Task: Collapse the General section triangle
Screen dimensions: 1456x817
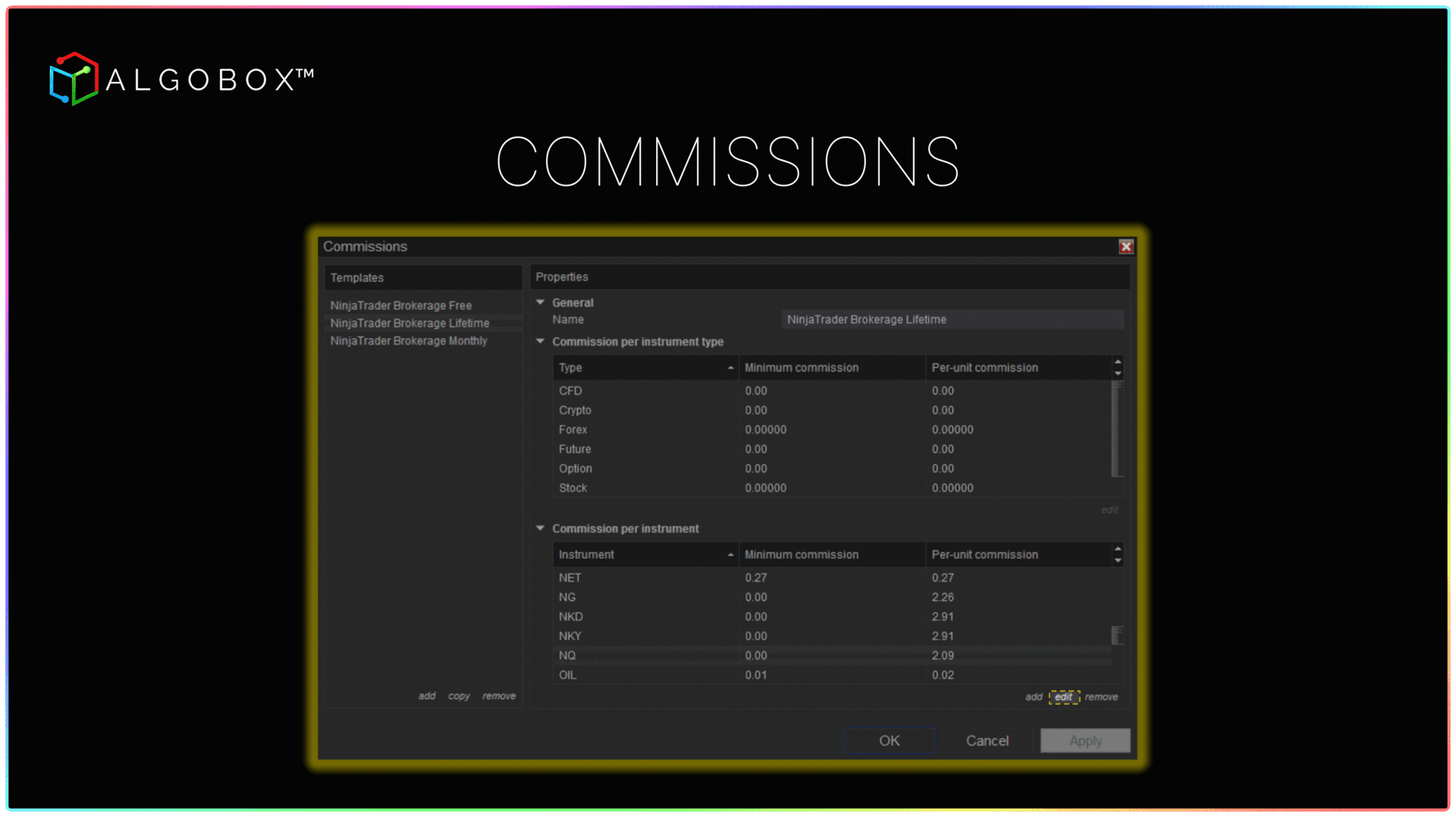Action: 541,303
